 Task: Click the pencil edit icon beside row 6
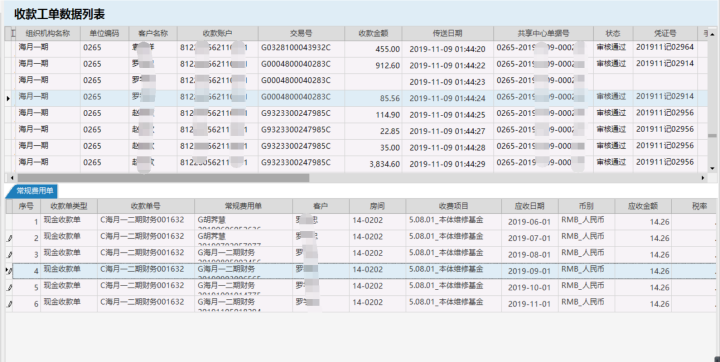10,304
